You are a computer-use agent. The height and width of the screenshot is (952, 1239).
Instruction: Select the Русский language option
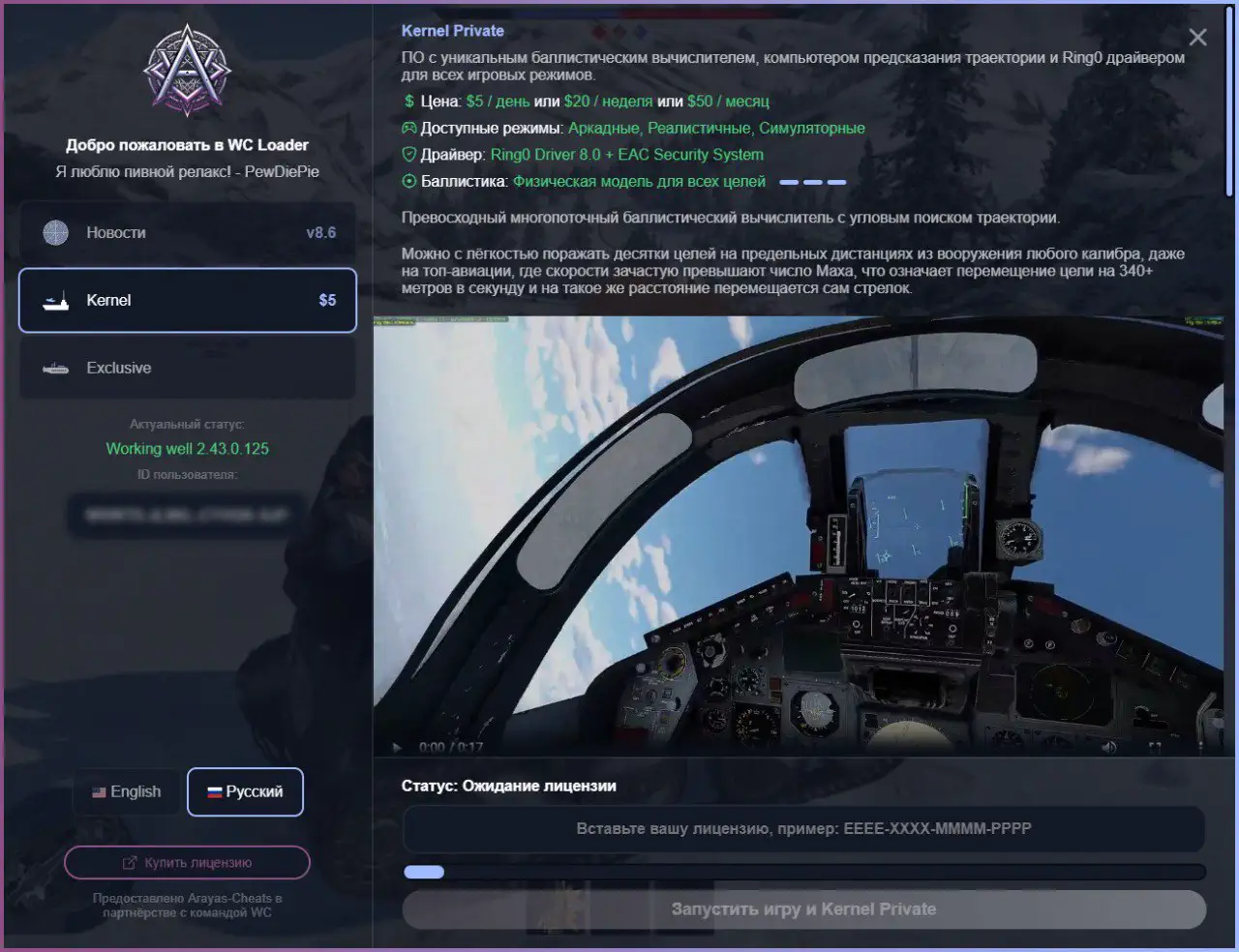245,791
